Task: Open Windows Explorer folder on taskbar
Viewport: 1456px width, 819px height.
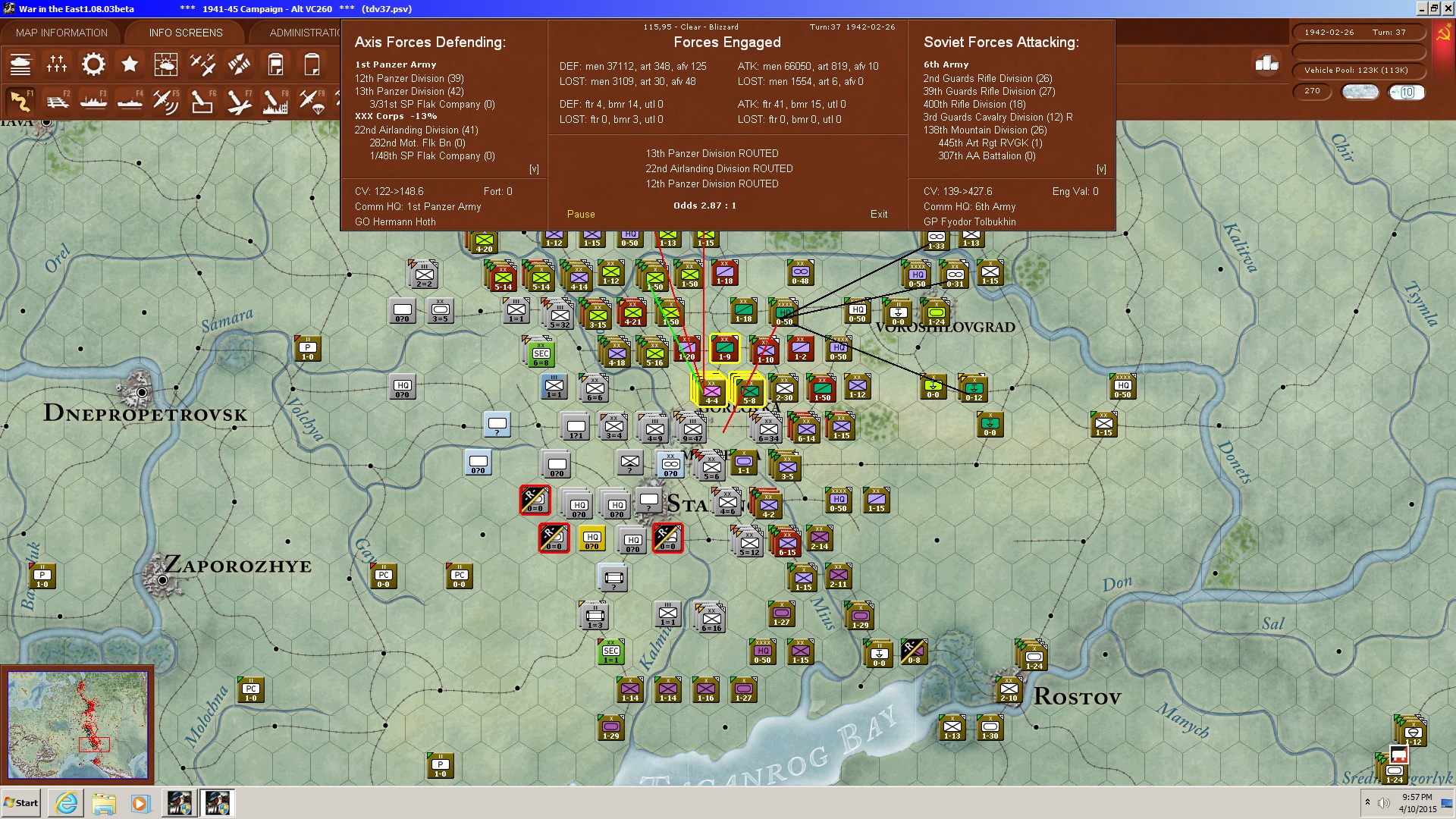Action: (104, 803)
